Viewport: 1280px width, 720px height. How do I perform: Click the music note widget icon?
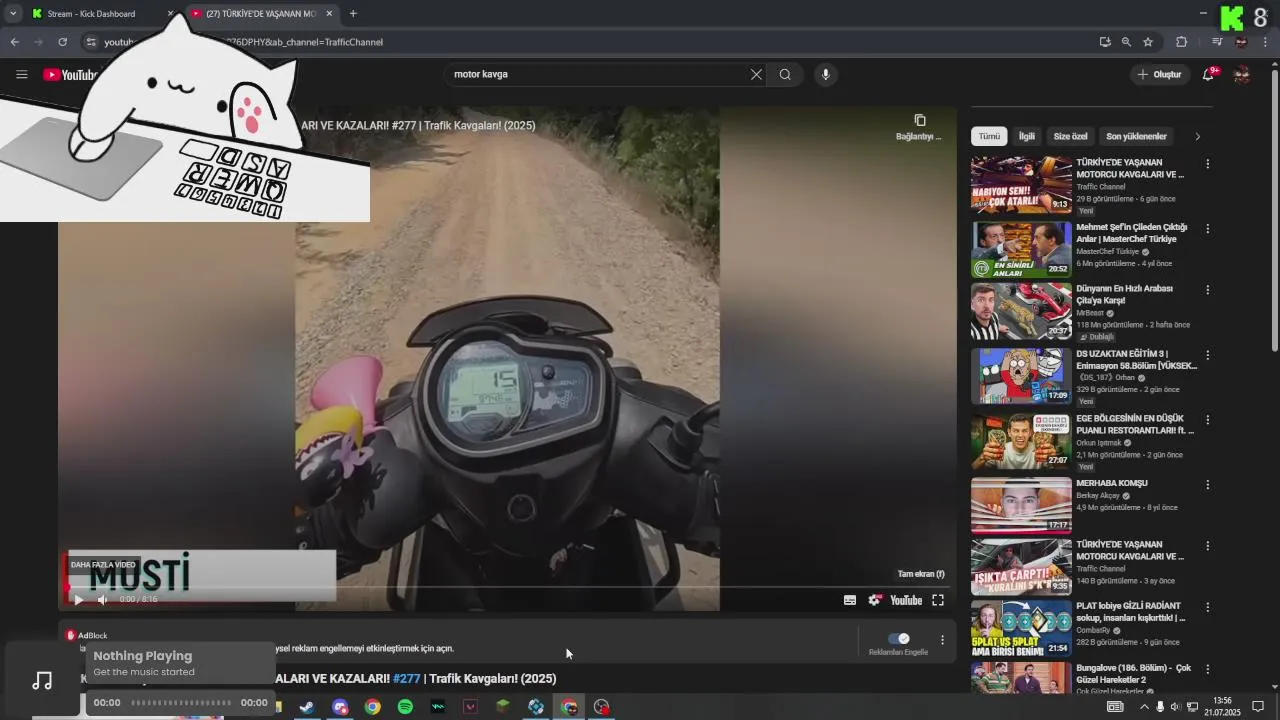42,681
